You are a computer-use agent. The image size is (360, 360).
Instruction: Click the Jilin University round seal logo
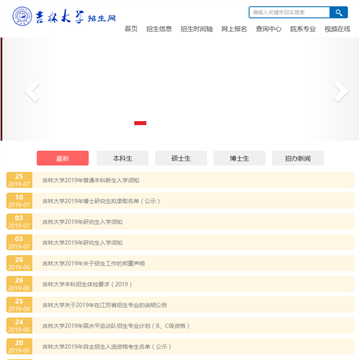tap(22, 16)
